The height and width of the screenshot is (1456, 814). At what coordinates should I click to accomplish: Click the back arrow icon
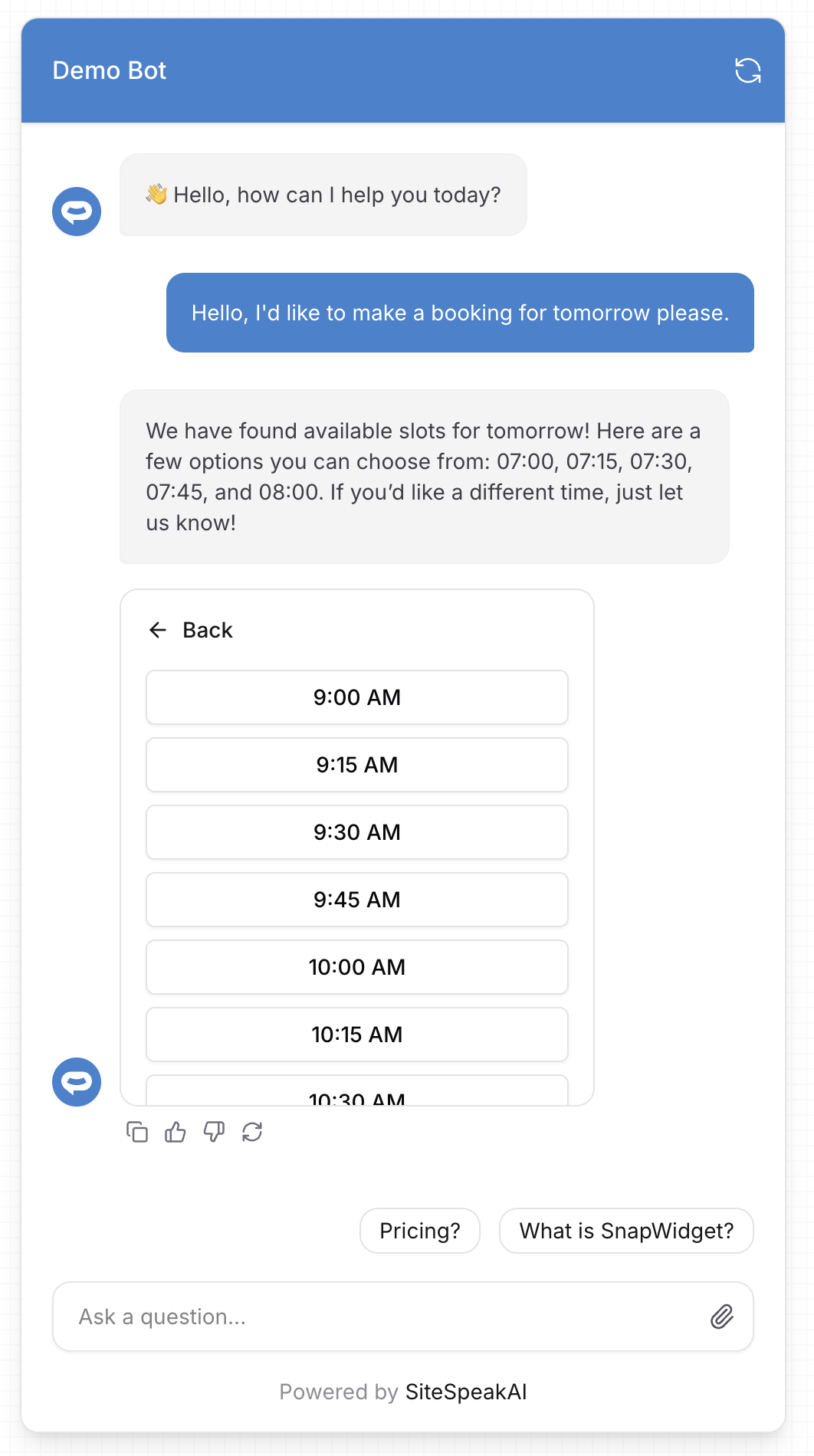coord(158,630)
